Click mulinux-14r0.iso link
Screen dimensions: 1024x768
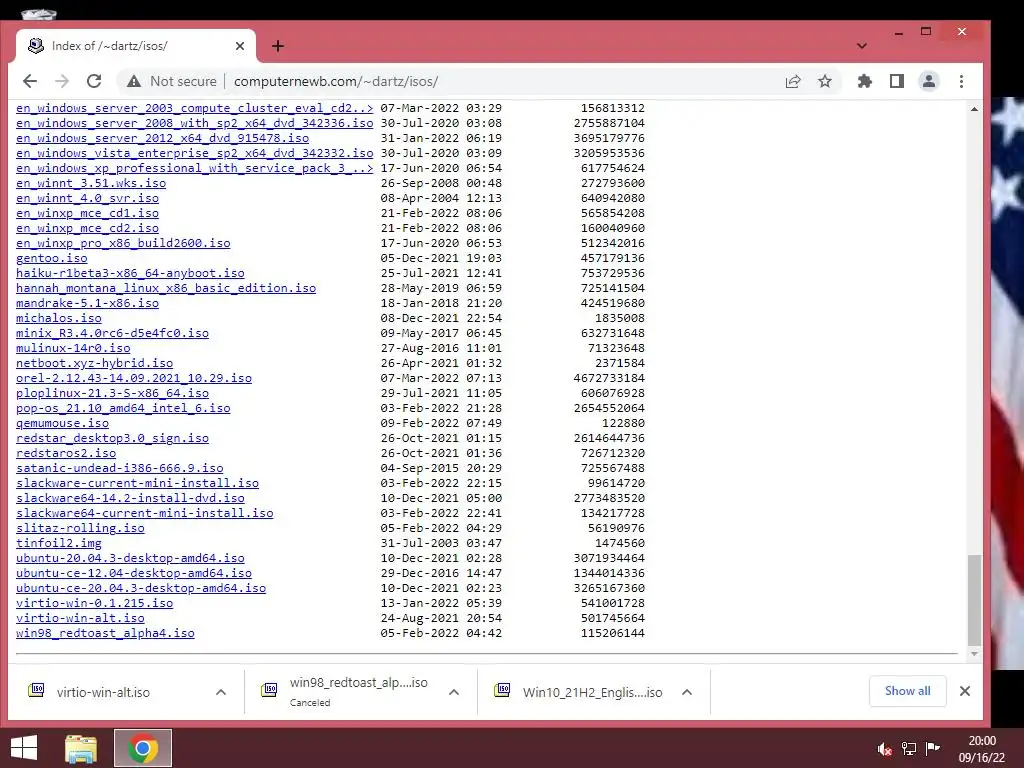tap(73, 348)
